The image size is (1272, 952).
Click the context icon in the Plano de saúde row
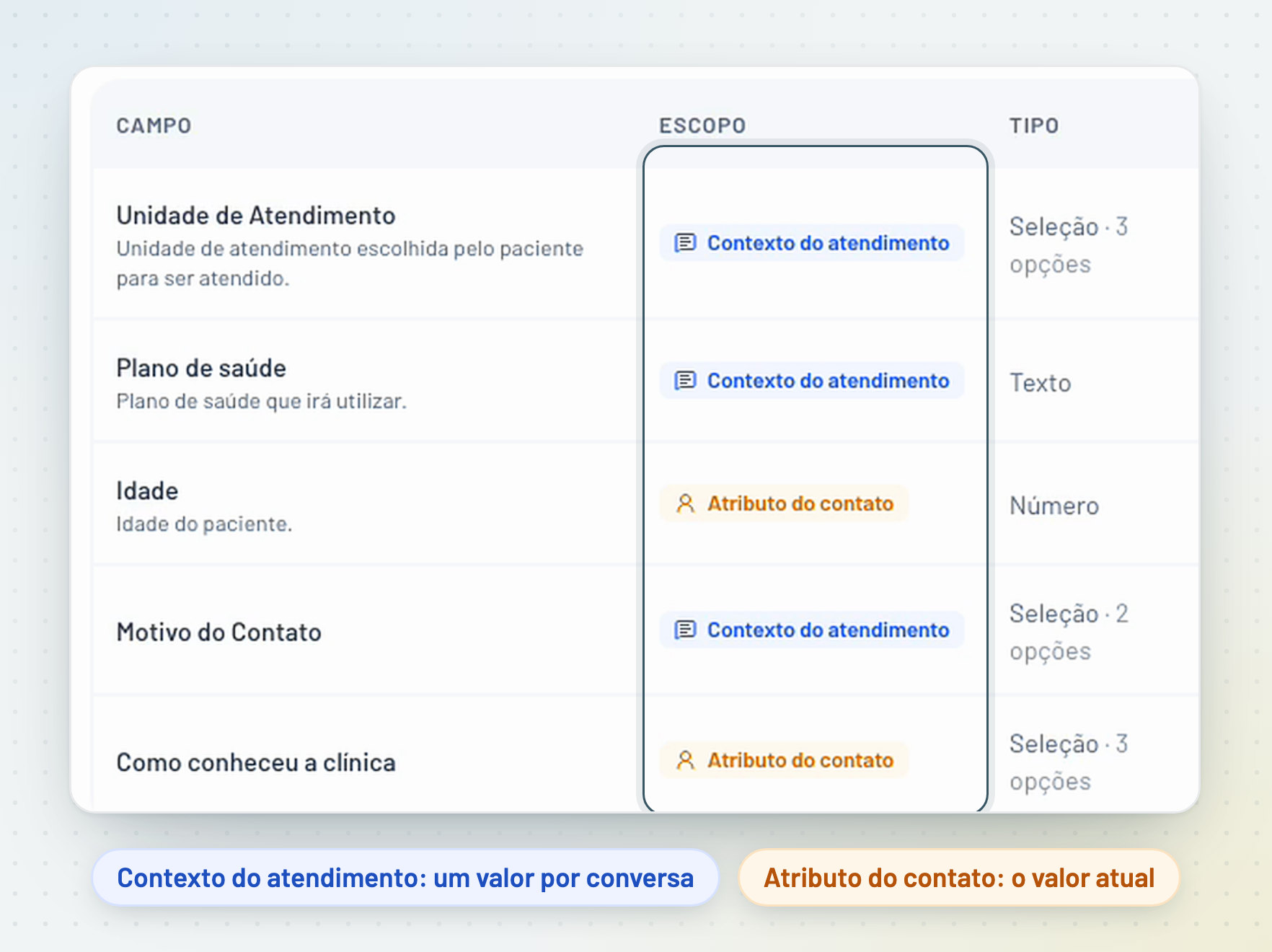click(x=685, y=380)
